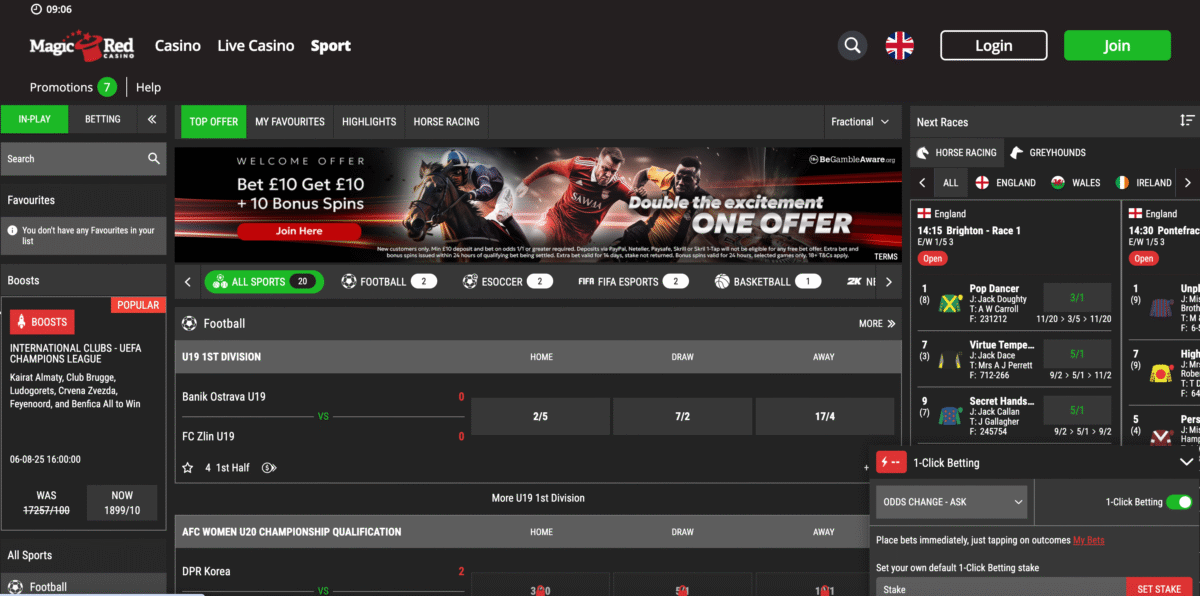This screenshot has height=596, width=1200.
Task: Select the TOP OFFER tab
Action: point(214,122)
